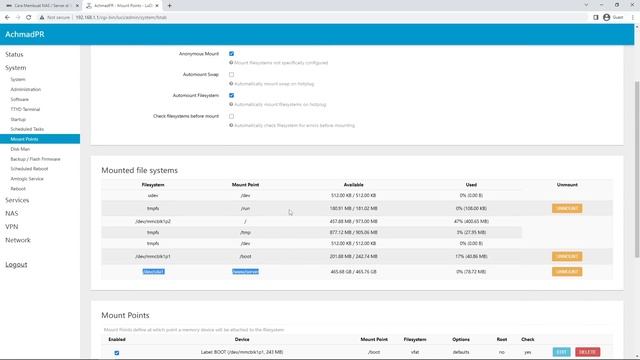Viewport: 640px width, 360px height.
Task: Enable the Automount Swap checkbox
Action: pyautogui.click(x=231, y=75)
